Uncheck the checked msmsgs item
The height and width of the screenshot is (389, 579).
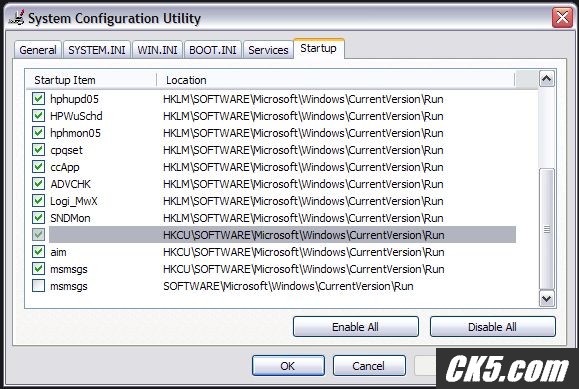tap(38, 269)
